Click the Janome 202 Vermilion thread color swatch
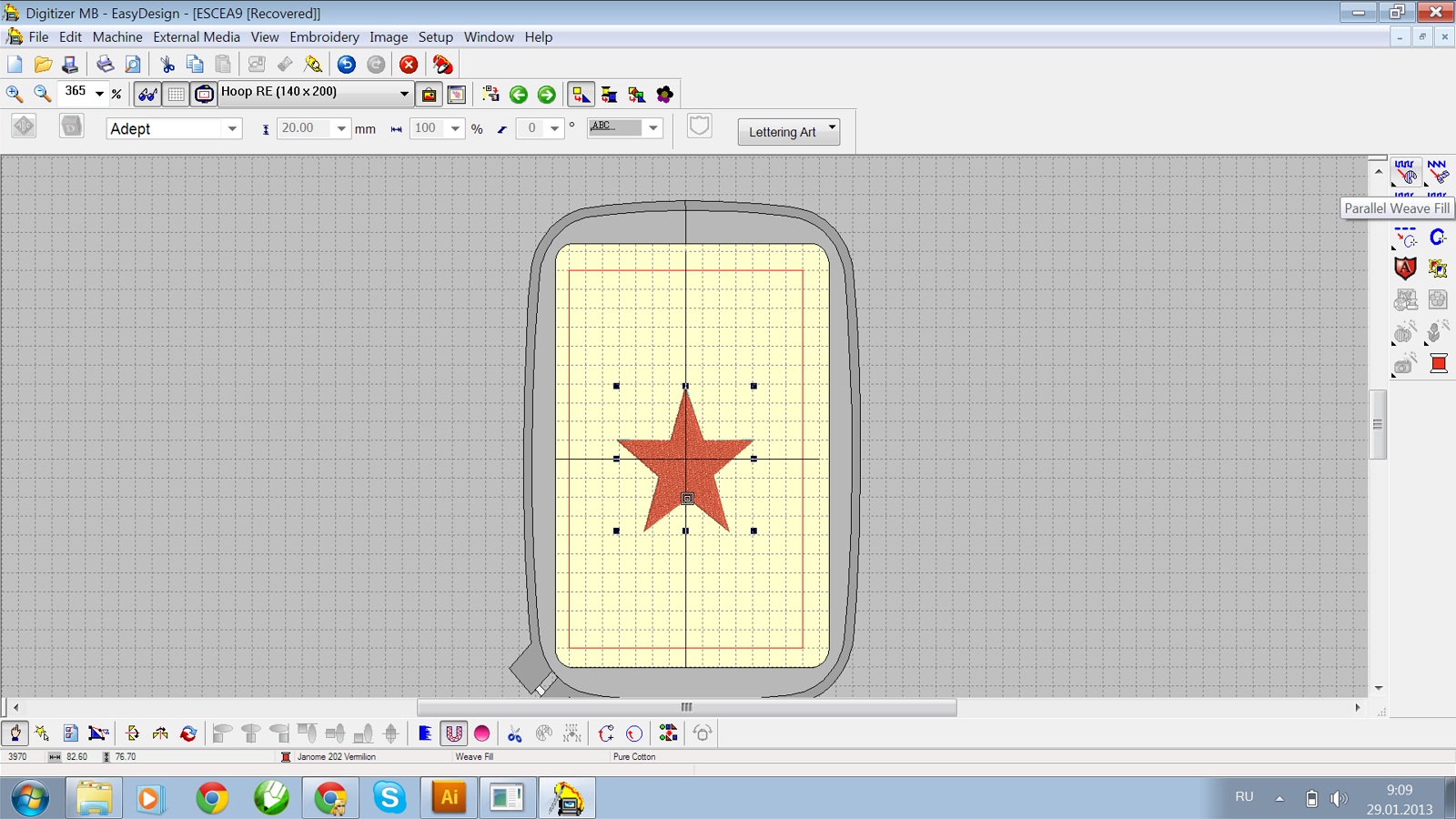1456x819 pixels. click(286, 757)
